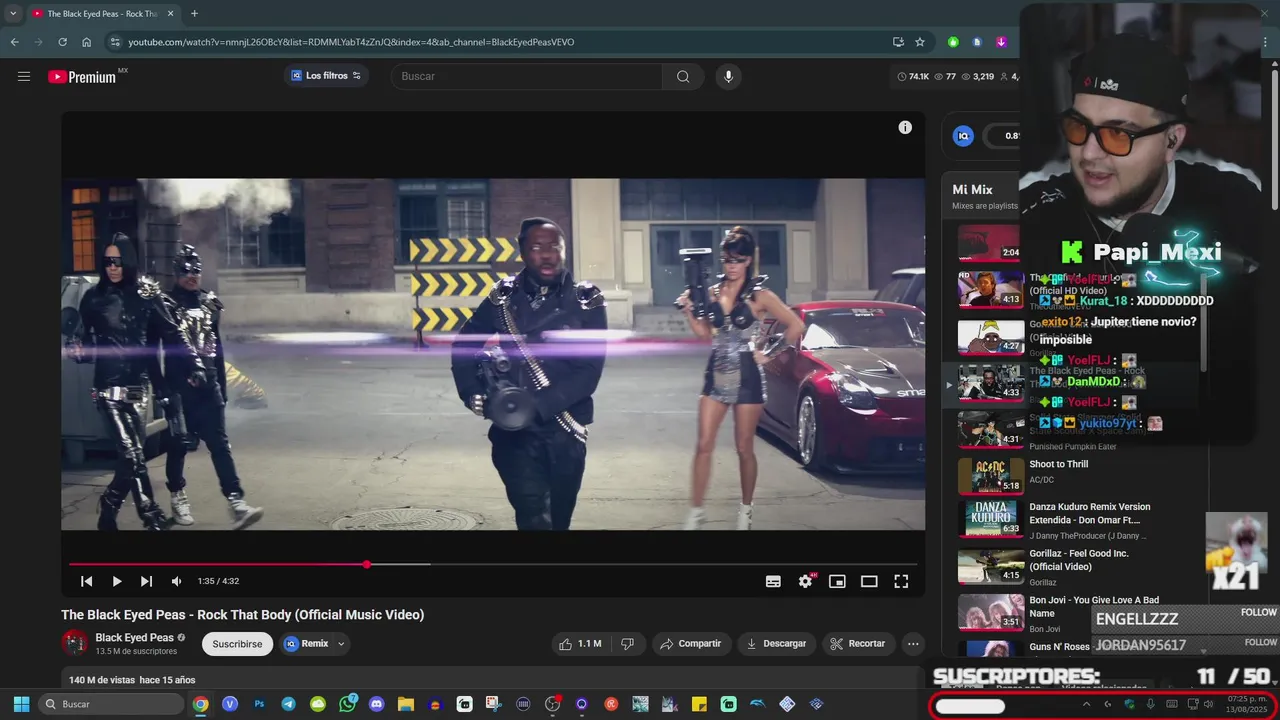This screenshot has width=1280, height=720.
Task: Open the Black Eyed Peas channel avatar
Action: [x=74, y=643]
